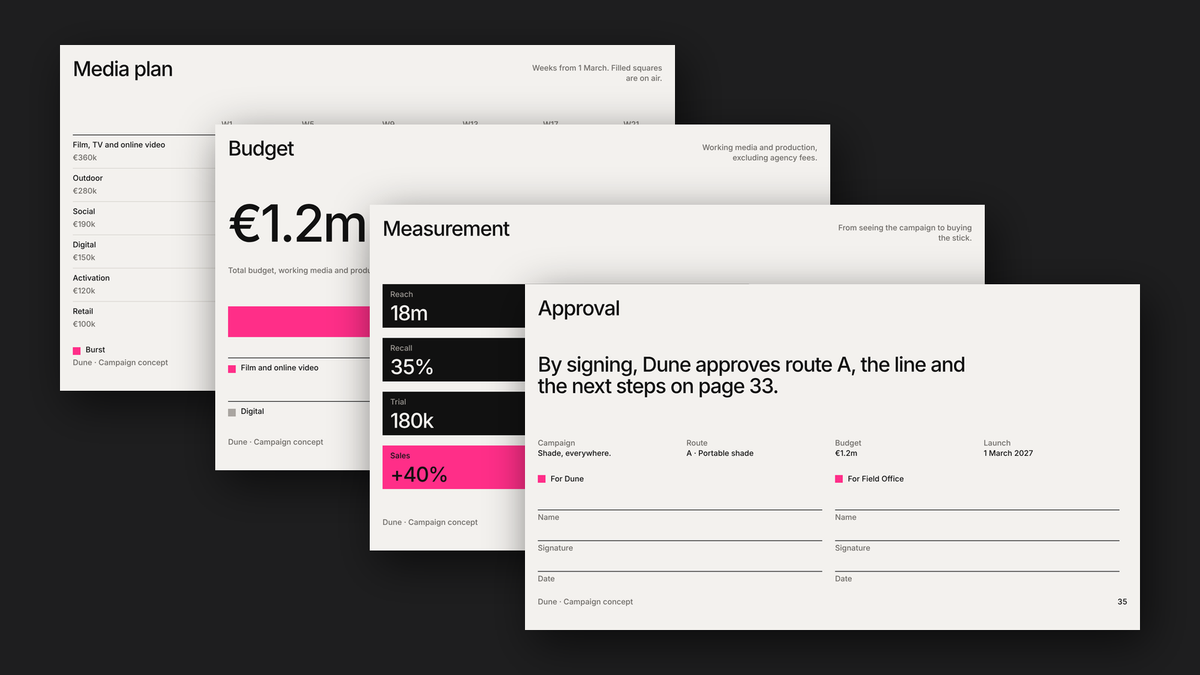The height and width of the screenshot is (675, 1200).
Task: Click pink square beside 'Film and online video'
Action: point(232,368)
